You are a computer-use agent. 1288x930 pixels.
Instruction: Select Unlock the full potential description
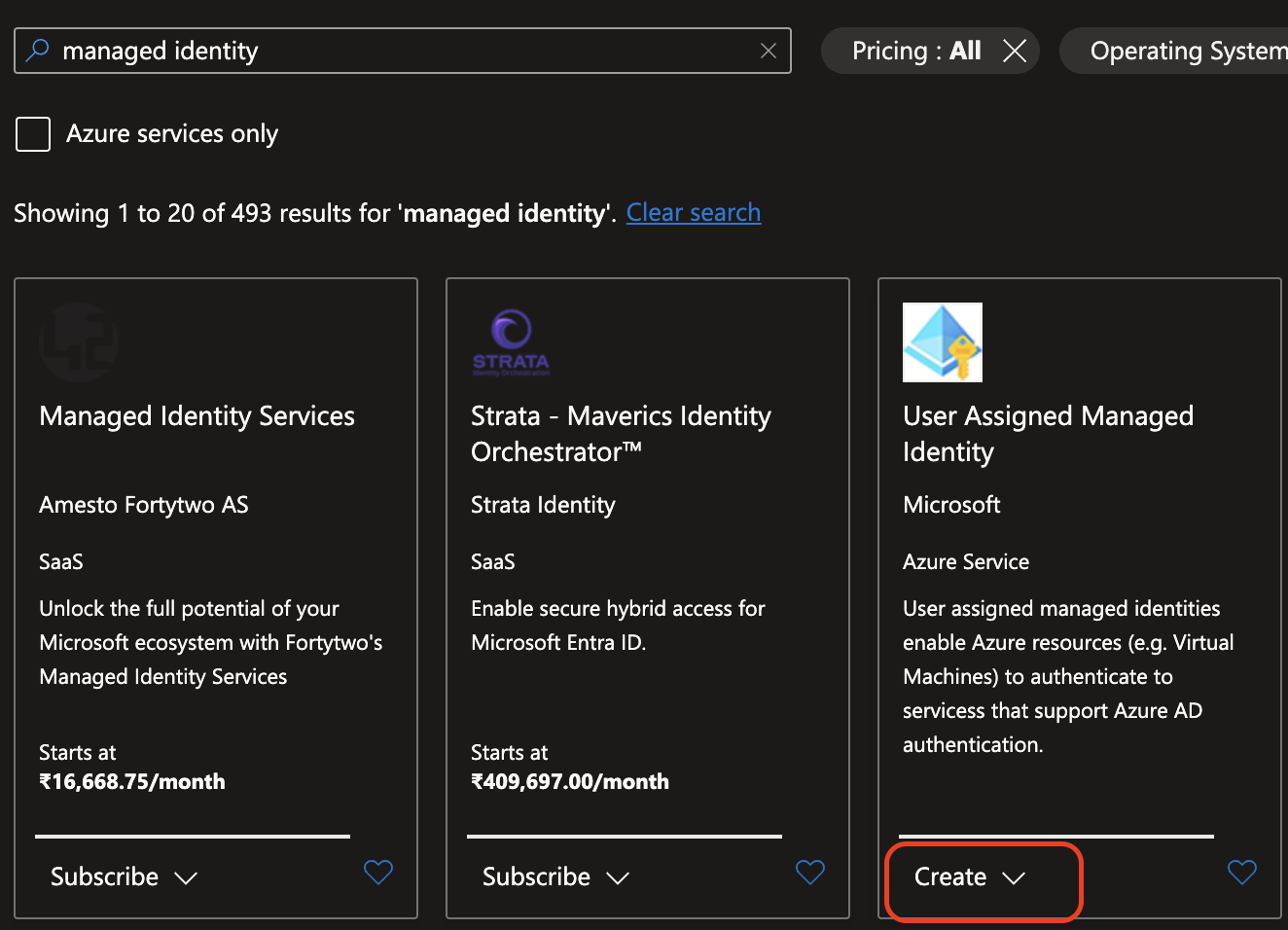[x=211, y=642]
